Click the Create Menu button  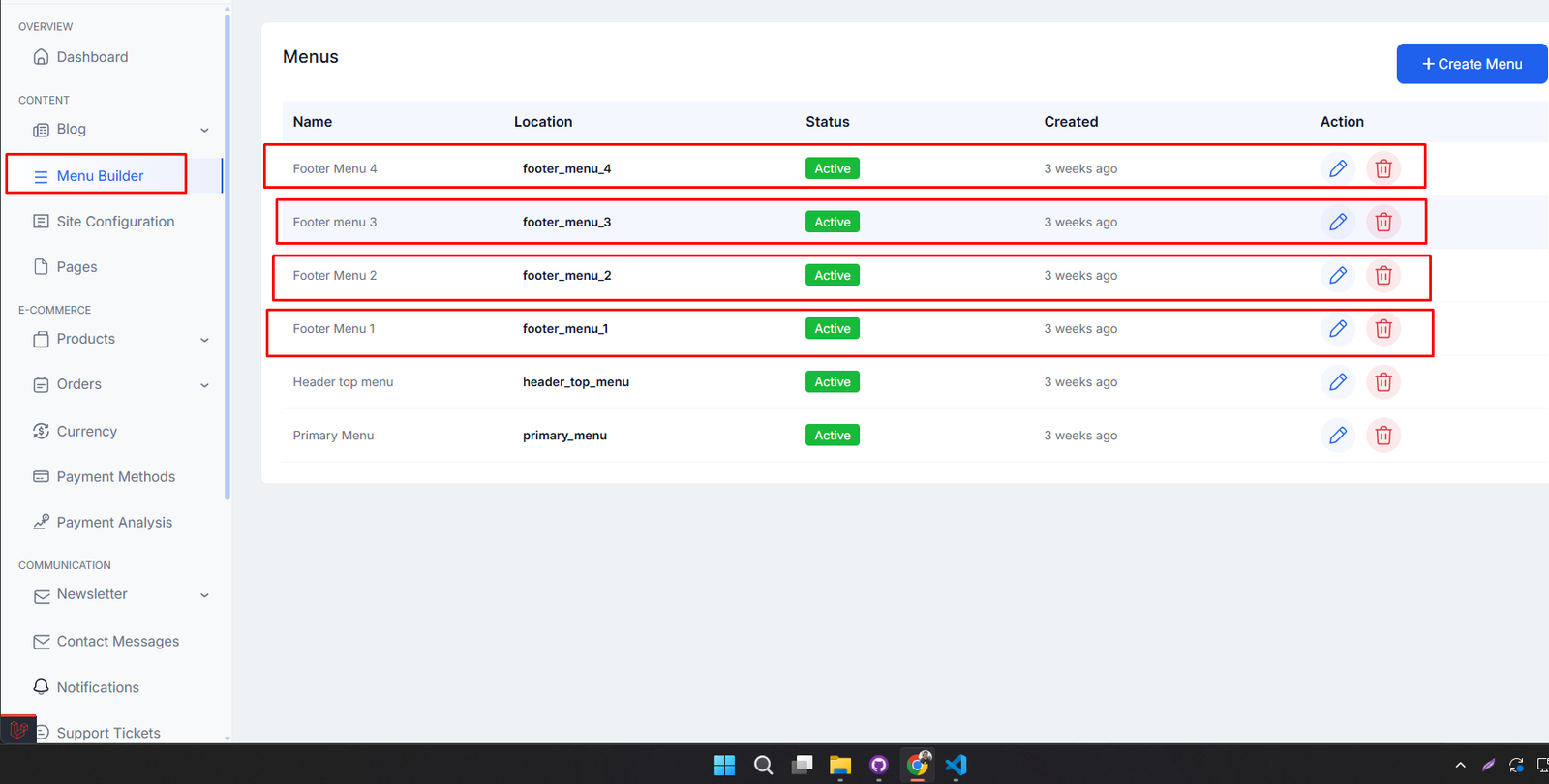coord(1472,64)
